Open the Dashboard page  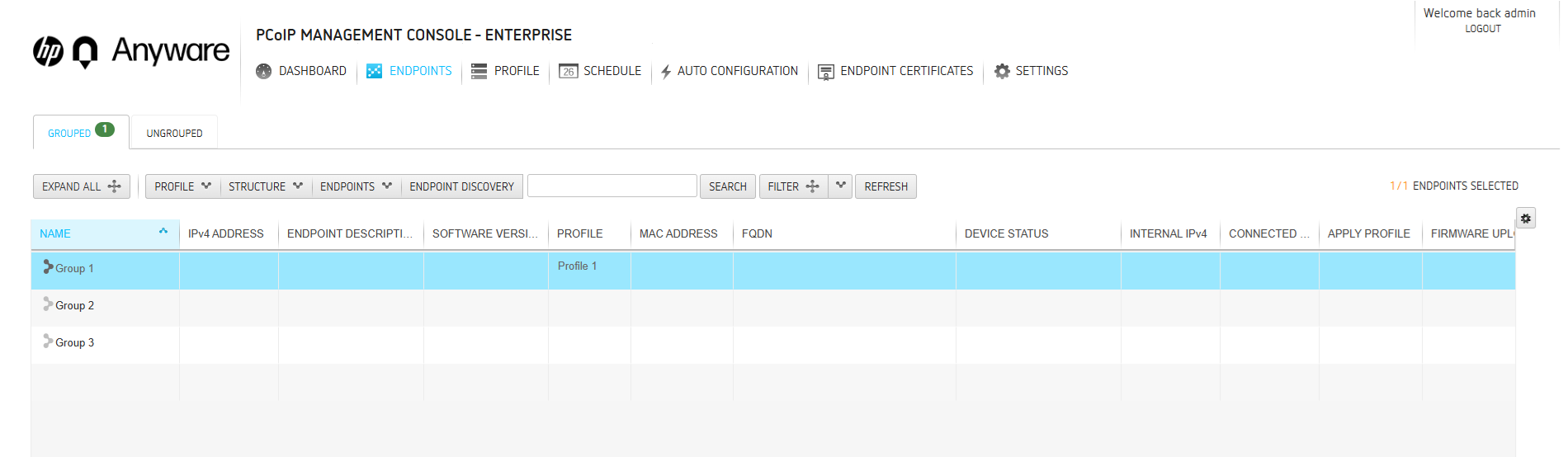313,71
